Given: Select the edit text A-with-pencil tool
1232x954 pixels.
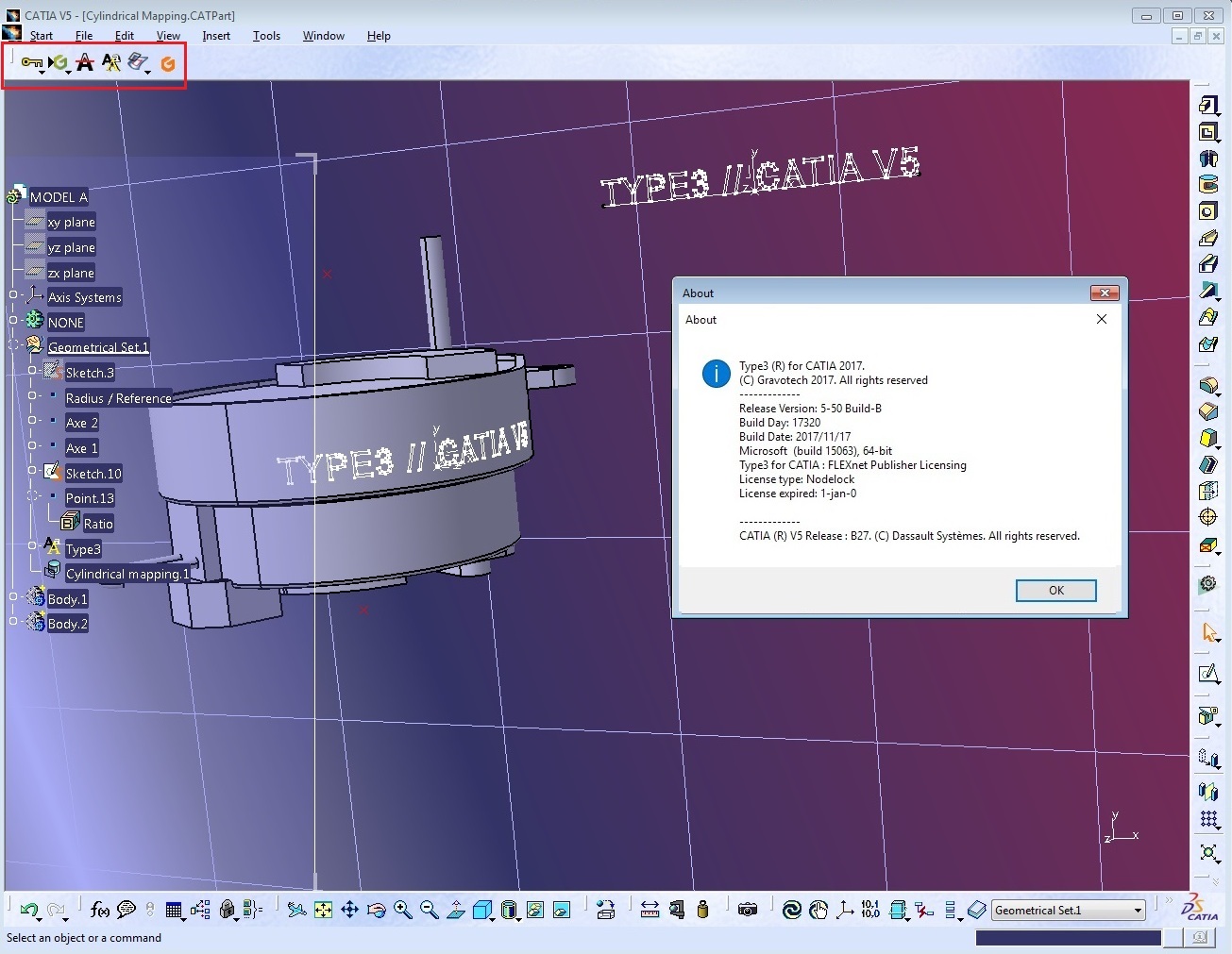Looking at the screenshot, I should 111,63.
